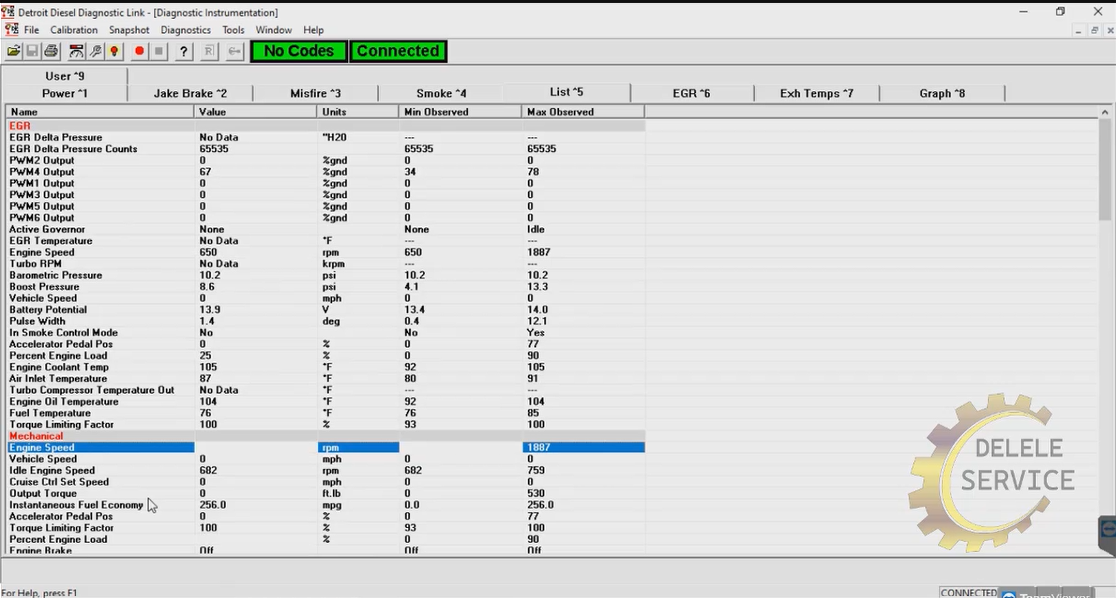The width and height of the screenshot is (1116, 598).
Task: Open the Calibration menu
Action: tap(73, 30)
